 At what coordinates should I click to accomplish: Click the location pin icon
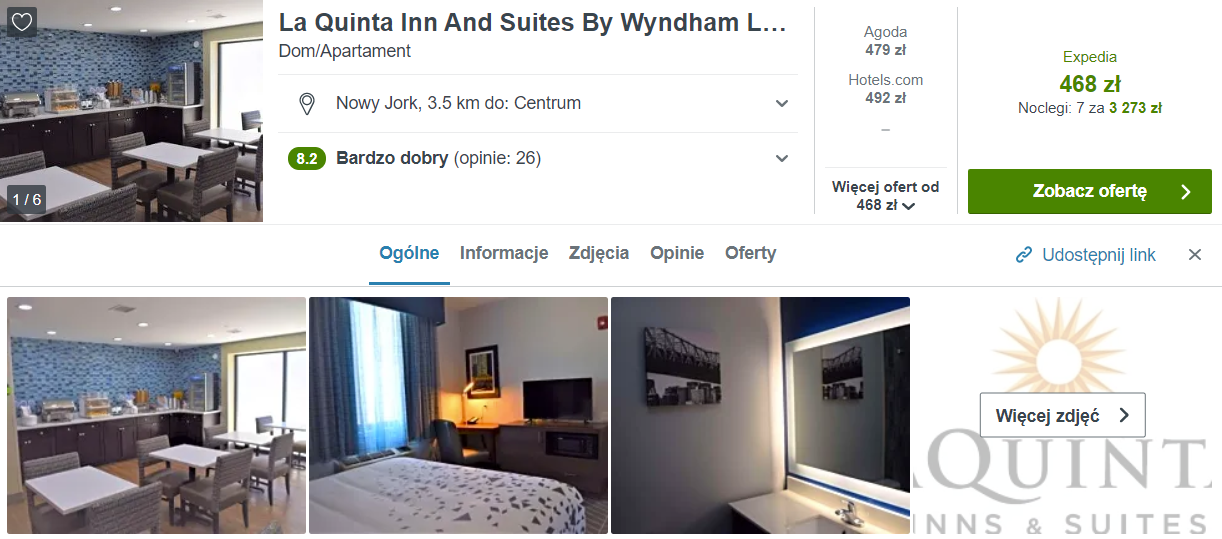307,103
